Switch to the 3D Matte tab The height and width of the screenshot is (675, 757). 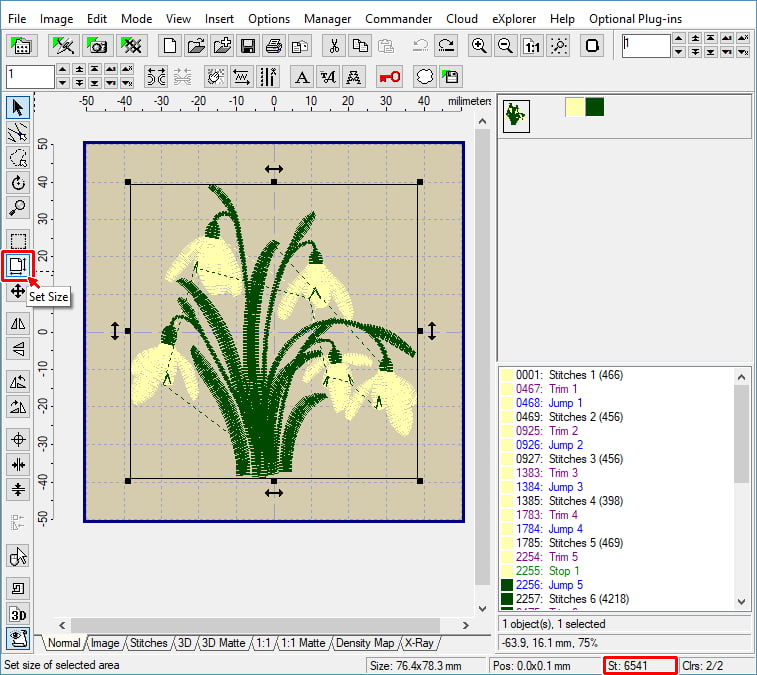click(223, 643)
